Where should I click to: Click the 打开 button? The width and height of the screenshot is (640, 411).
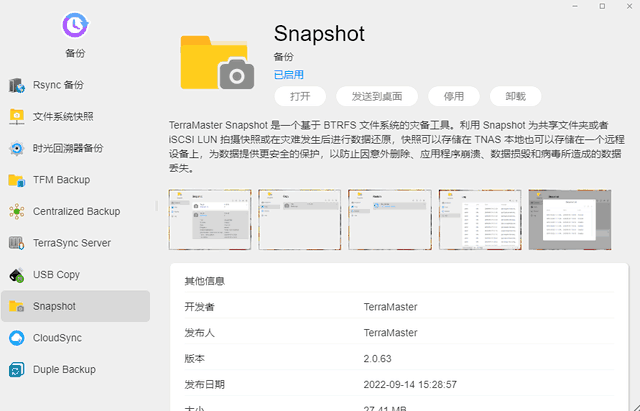tap(300, 96)
